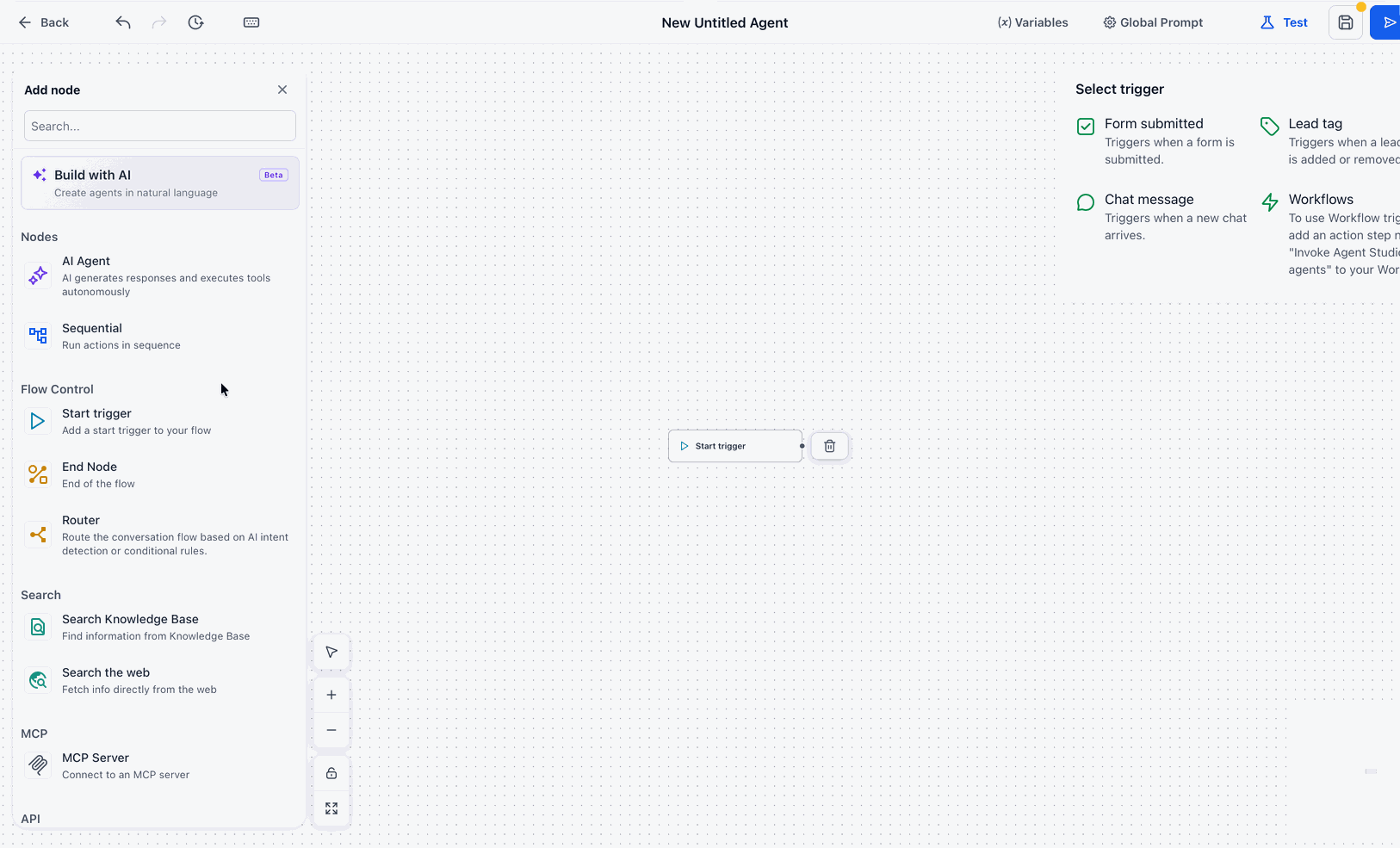1400x848 pixels.
Task: Focus the node search field
Action: point(160,126)
